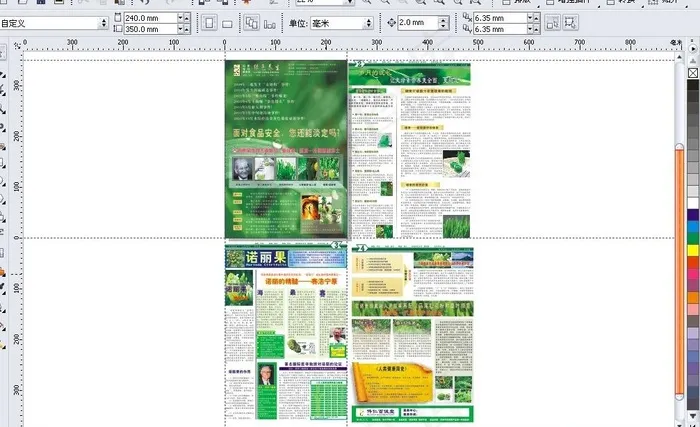Click the nudge offset icon
700x427 pixels.
(x=390, y=22)
